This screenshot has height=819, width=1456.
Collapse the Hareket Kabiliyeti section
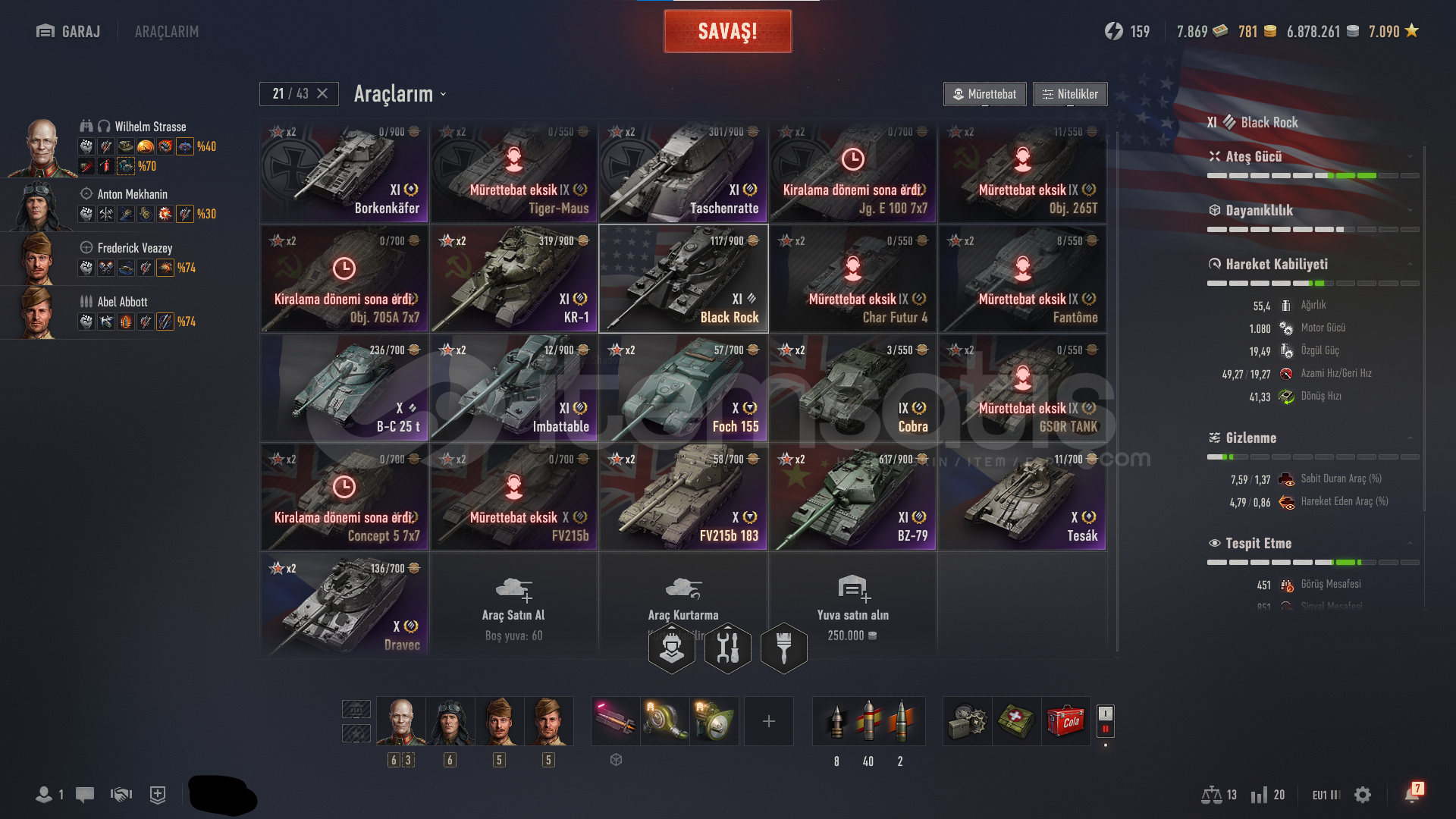pyautogui.click(x=1410, y=264)
